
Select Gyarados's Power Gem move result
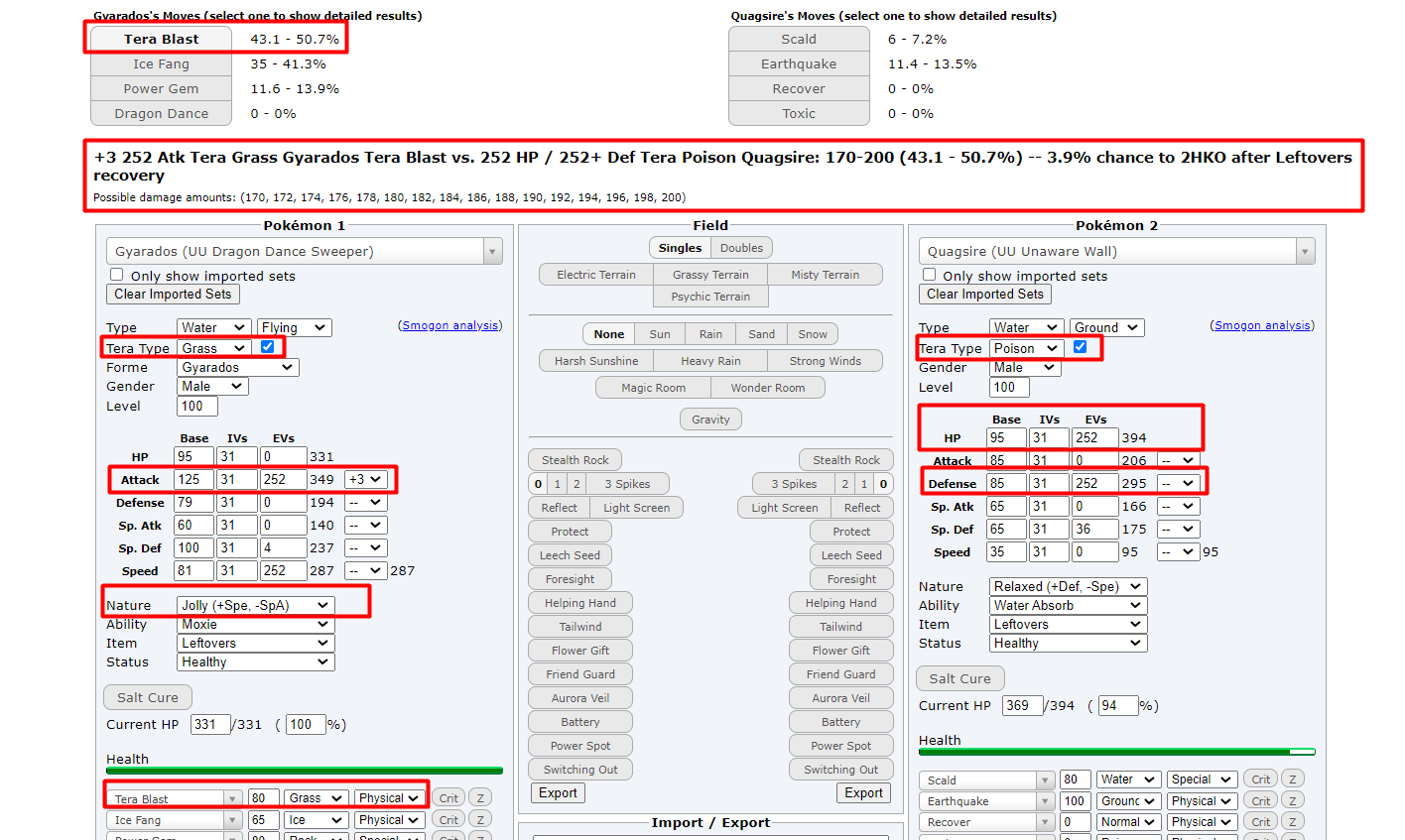pos(162,88)
